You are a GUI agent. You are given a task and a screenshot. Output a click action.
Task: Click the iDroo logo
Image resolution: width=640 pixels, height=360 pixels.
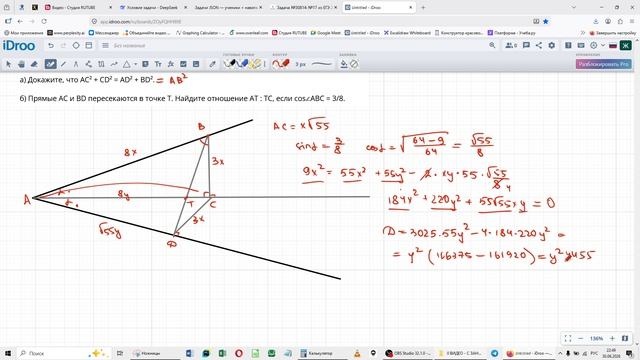(19, 46)
